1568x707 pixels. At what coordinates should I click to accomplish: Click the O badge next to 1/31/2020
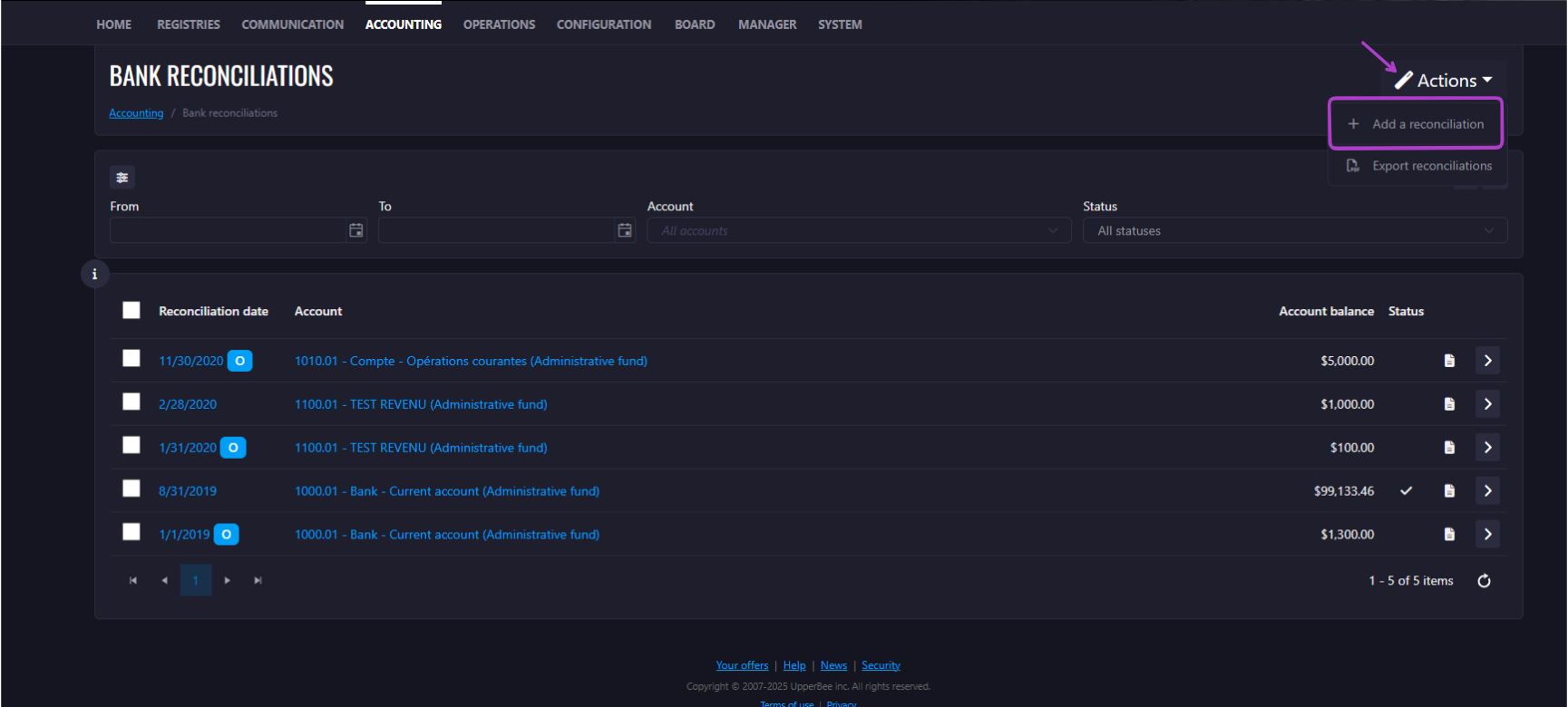[x=233, y=448]
